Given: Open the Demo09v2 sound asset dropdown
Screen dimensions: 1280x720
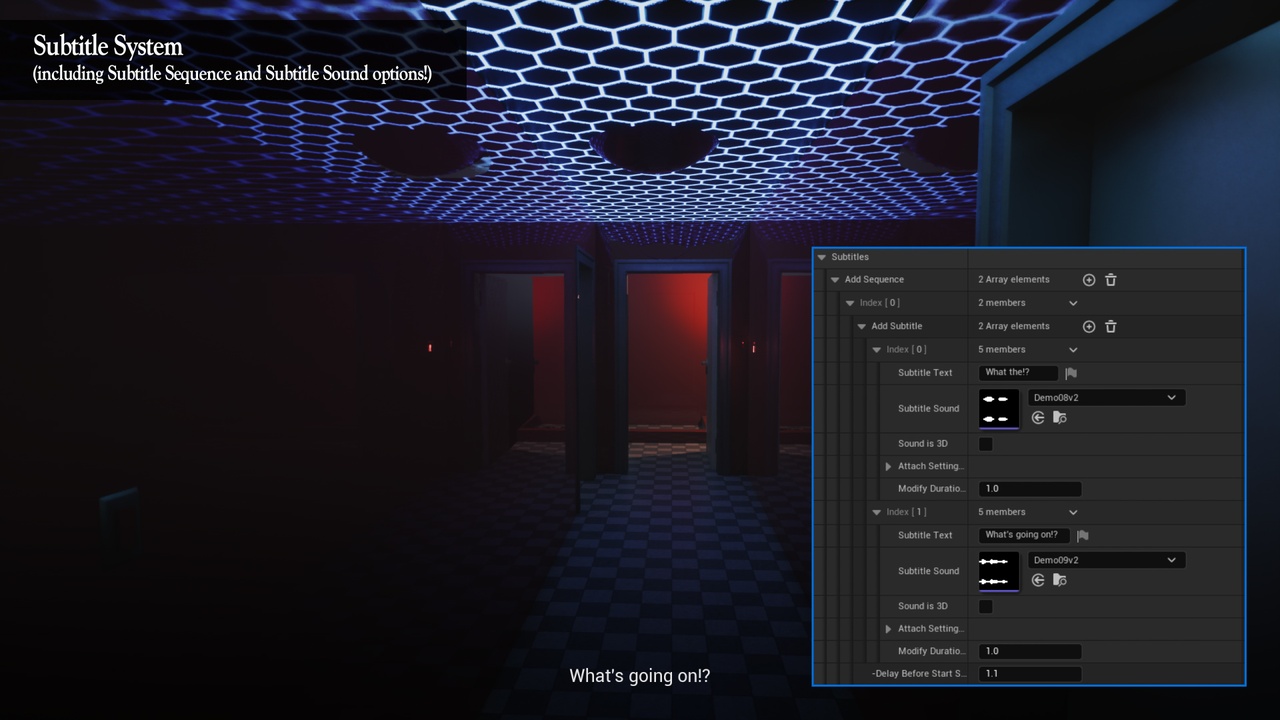Looking at the screenshot, I should (1106, 561).
